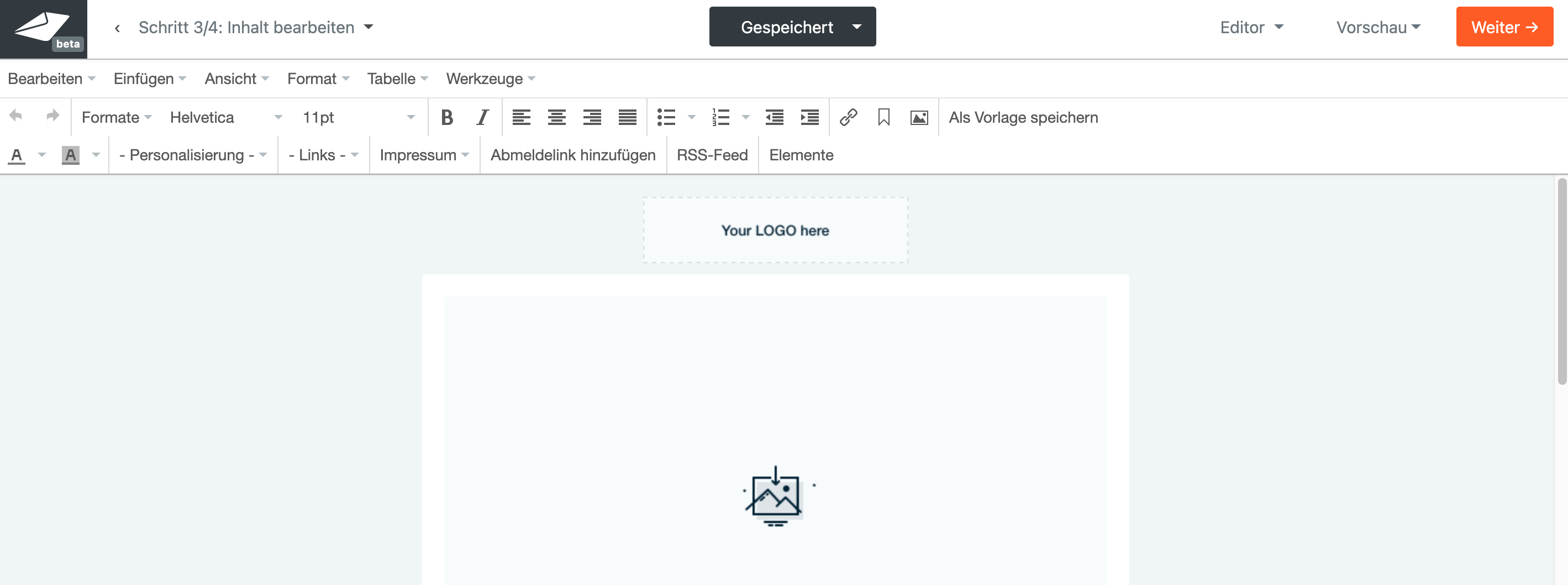Screen dimensions: 1568x585
Task: Toggle italic formatting
Action: click(x=482, y=117)
